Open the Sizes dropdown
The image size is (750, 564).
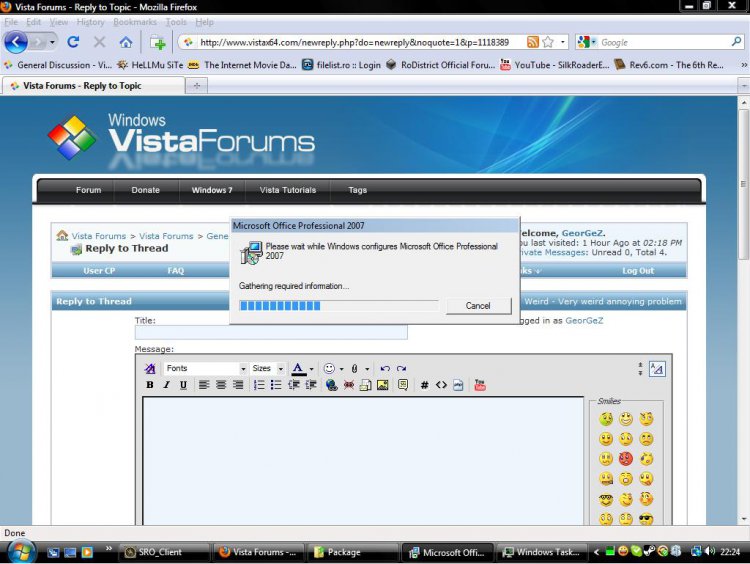point(267,368)
